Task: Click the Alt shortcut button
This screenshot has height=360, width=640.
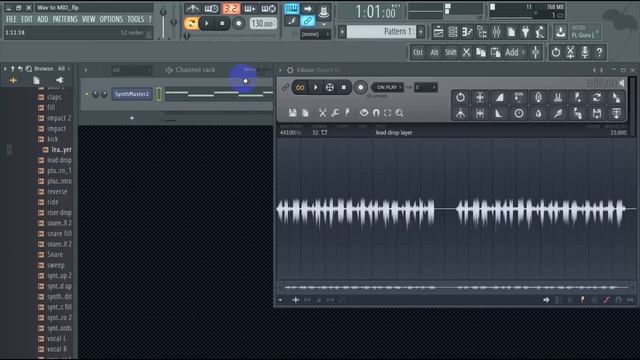Action: pos(434,52)
